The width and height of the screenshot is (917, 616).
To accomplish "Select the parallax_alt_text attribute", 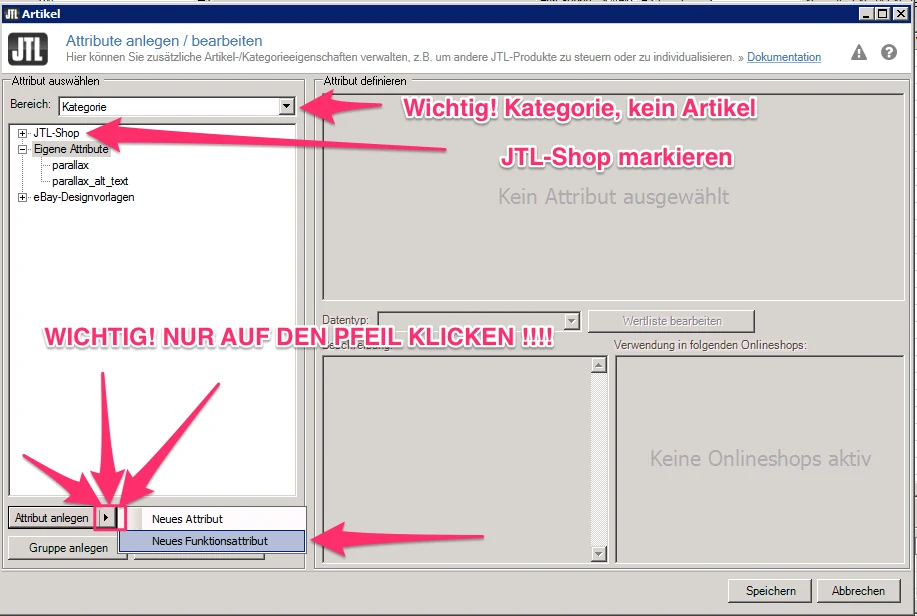I will coord(90,181).
